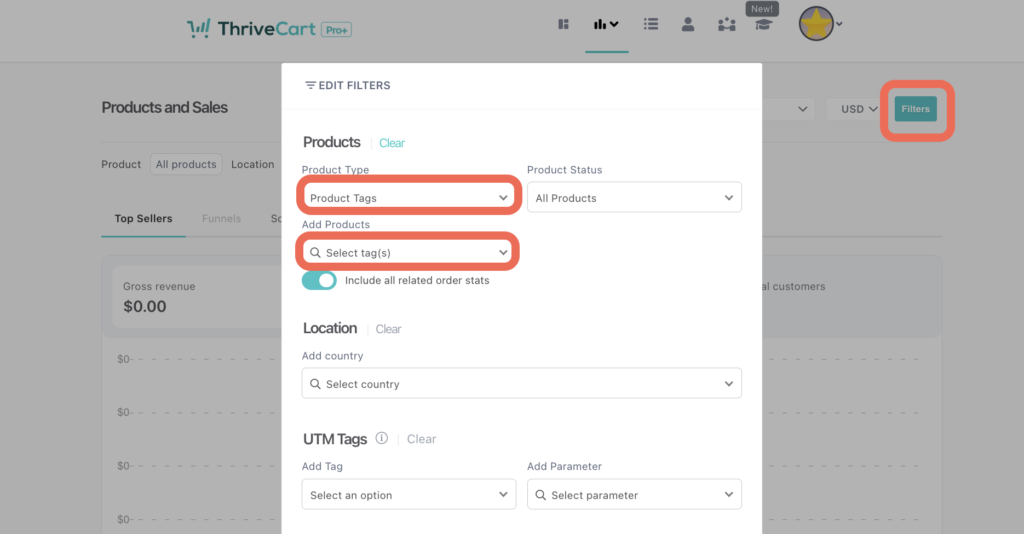This screenshot has width=1024, height=534.
Task: Click the graduation cap Learn icon
Action: 762,25
